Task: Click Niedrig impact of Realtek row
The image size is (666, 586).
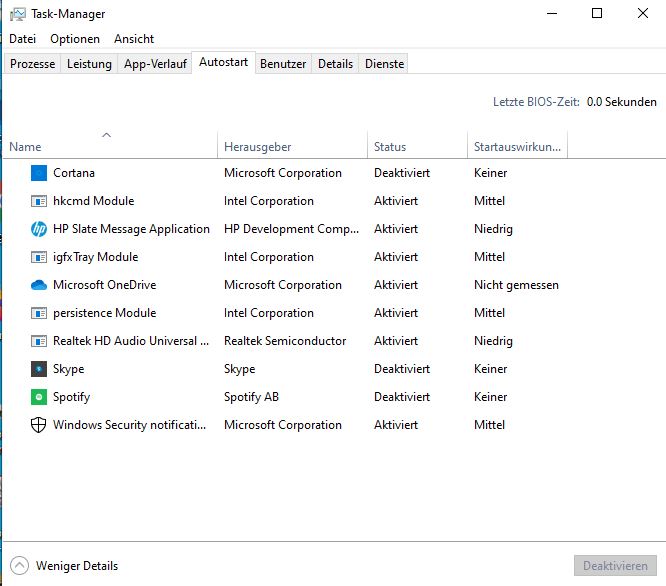Action: [x=493, y=341]
